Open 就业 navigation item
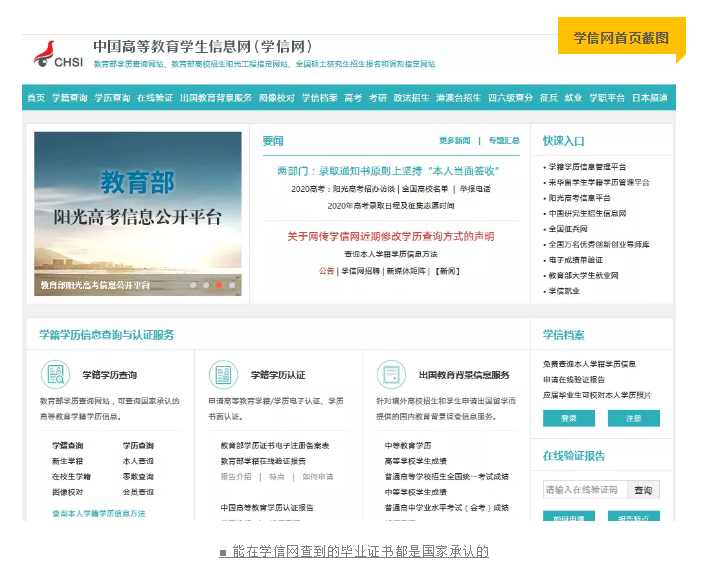This screenshot has height=577, width=706. click(574, 98)
